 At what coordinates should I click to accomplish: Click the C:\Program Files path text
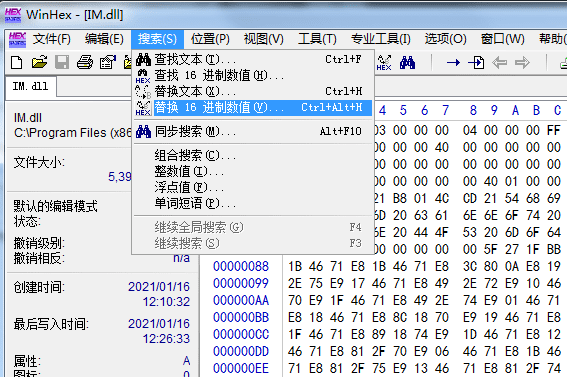click(x=73, y=133)
